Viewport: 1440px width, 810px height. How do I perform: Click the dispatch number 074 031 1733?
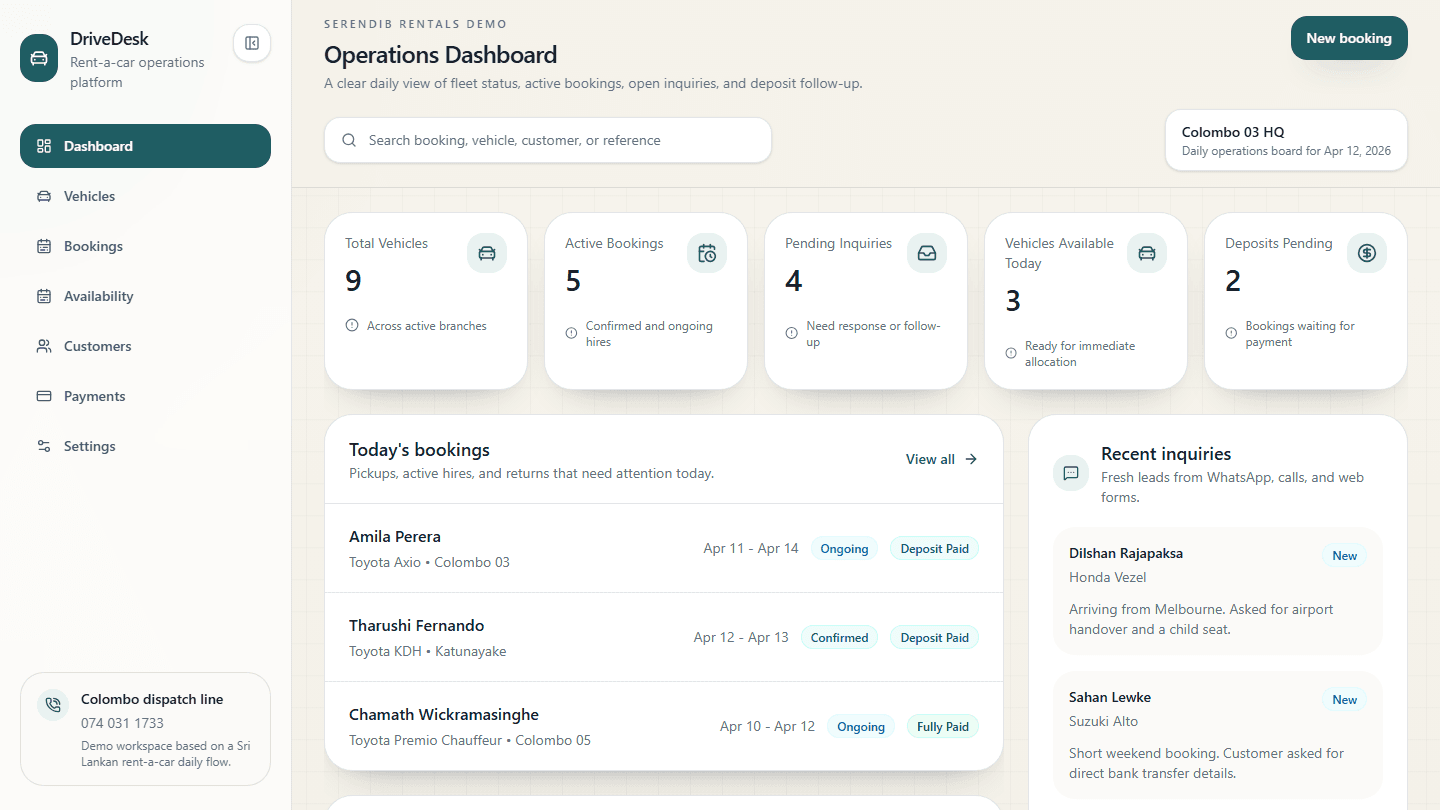pos(122,723)
